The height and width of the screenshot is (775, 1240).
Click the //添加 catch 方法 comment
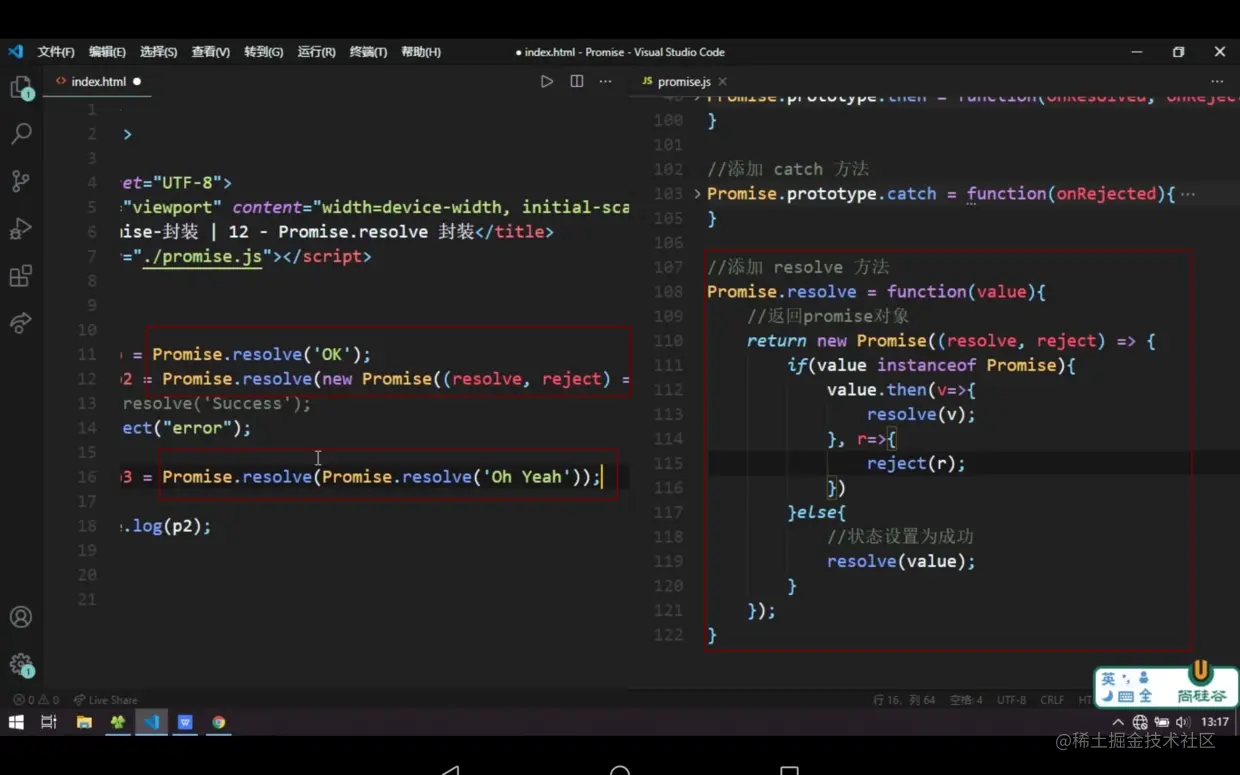coord(788,169)
